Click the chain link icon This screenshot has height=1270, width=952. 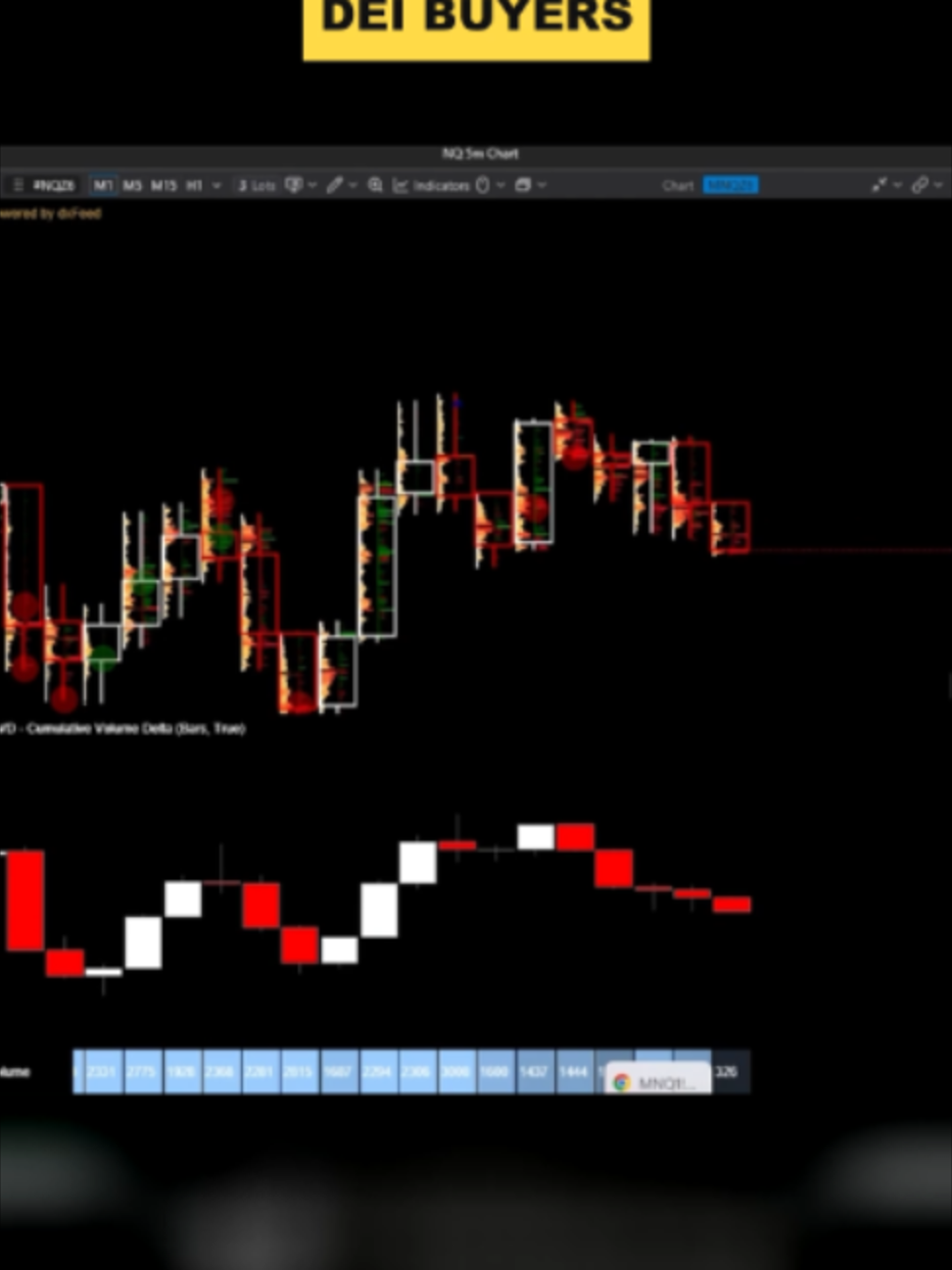pos(920,185)
